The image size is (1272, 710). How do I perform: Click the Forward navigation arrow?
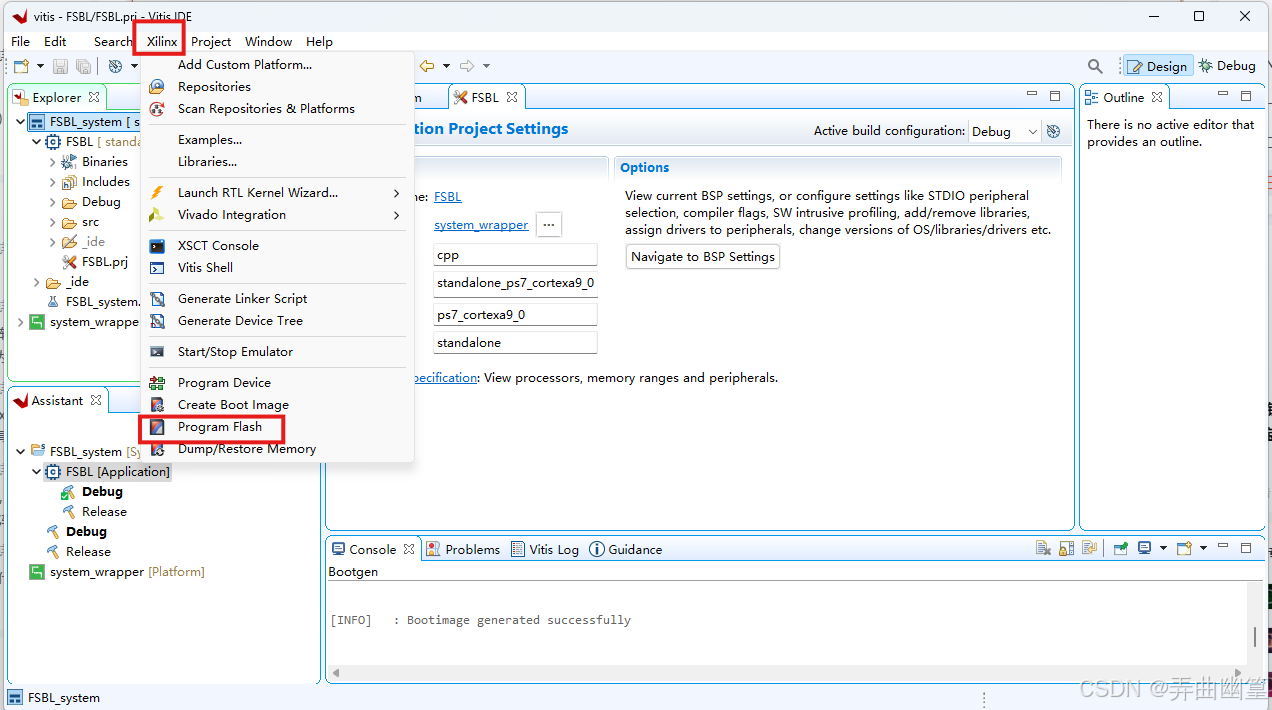click(467, 66)
